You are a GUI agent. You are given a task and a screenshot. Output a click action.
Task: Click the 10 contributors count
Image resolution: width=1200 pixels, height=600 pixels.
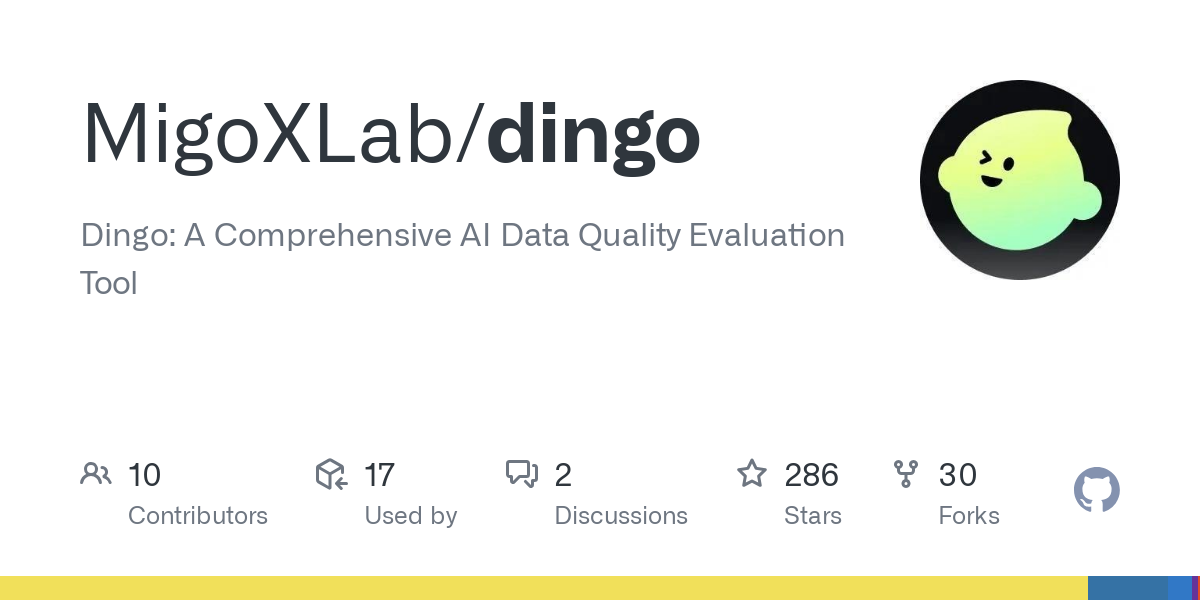[x=144, y=475]
